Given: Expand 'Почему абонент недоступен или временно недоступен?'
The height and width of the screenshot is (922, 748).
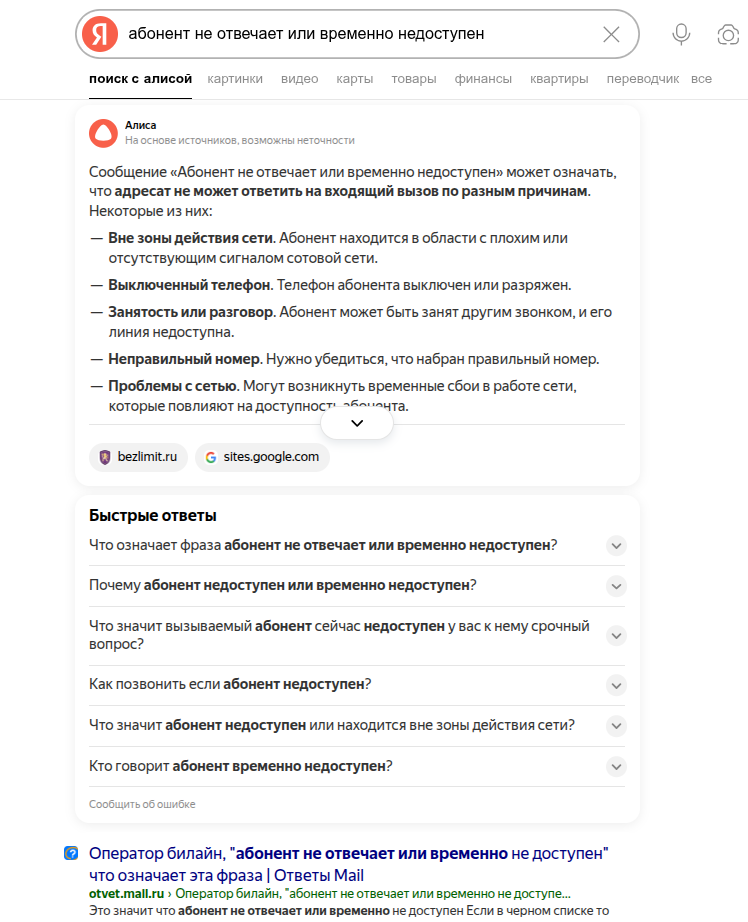Looking at the screenshot, I should click(617, 586).
